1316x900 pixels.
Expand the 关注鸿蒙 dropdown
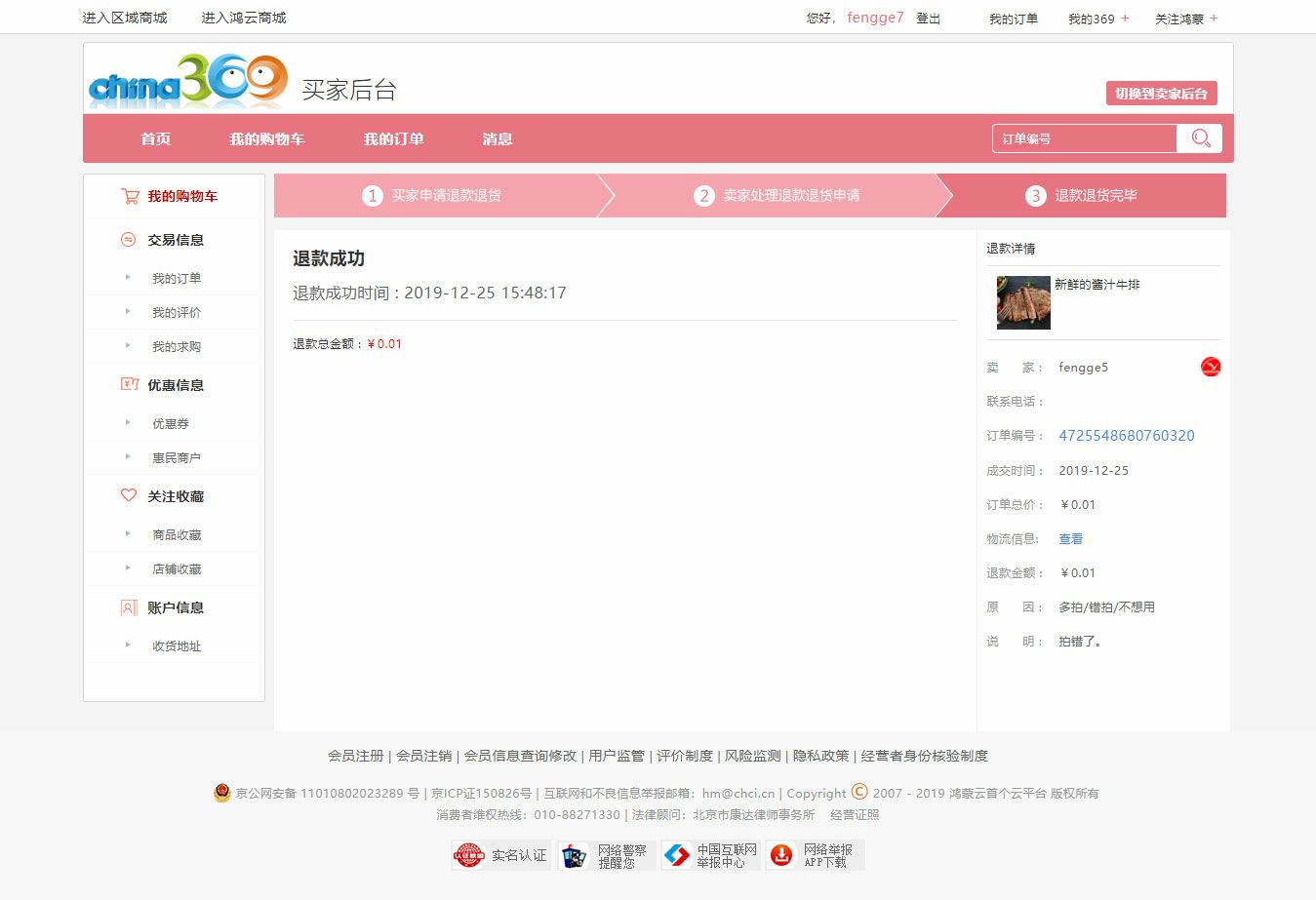[1185, 19]
